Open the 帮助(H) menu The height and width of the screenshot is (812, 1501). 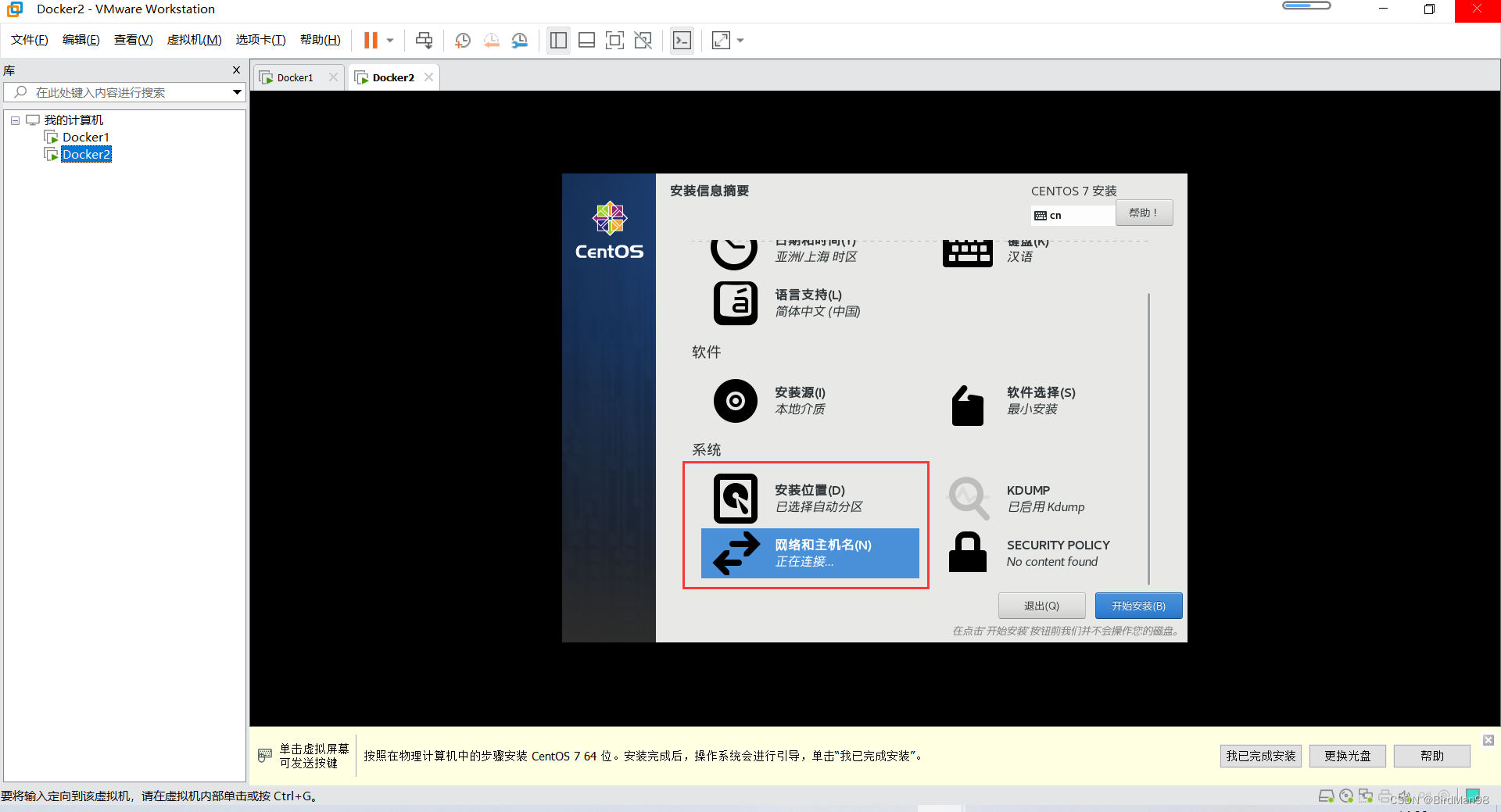click(320, 40)
